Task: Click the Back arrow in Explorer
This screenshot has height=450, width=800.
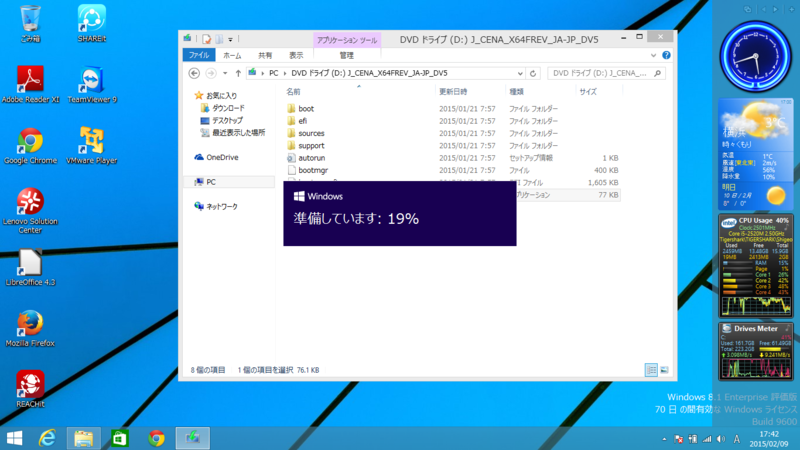Action: [x=194, y=73]
